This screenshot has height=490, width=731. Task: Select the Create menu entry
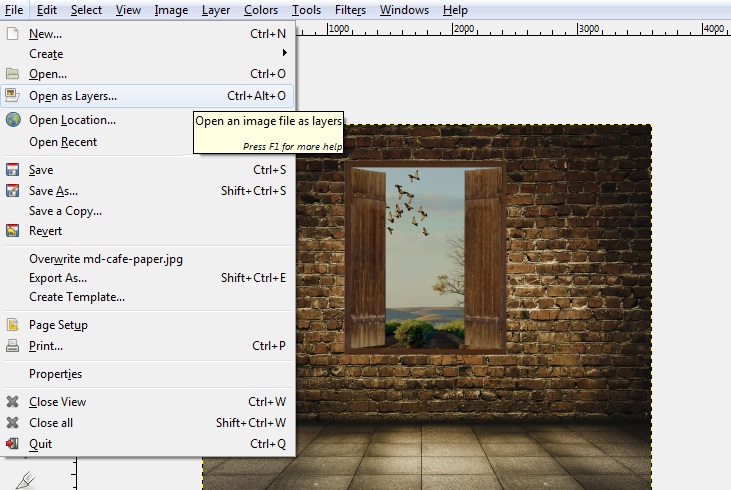click(147, 54)
